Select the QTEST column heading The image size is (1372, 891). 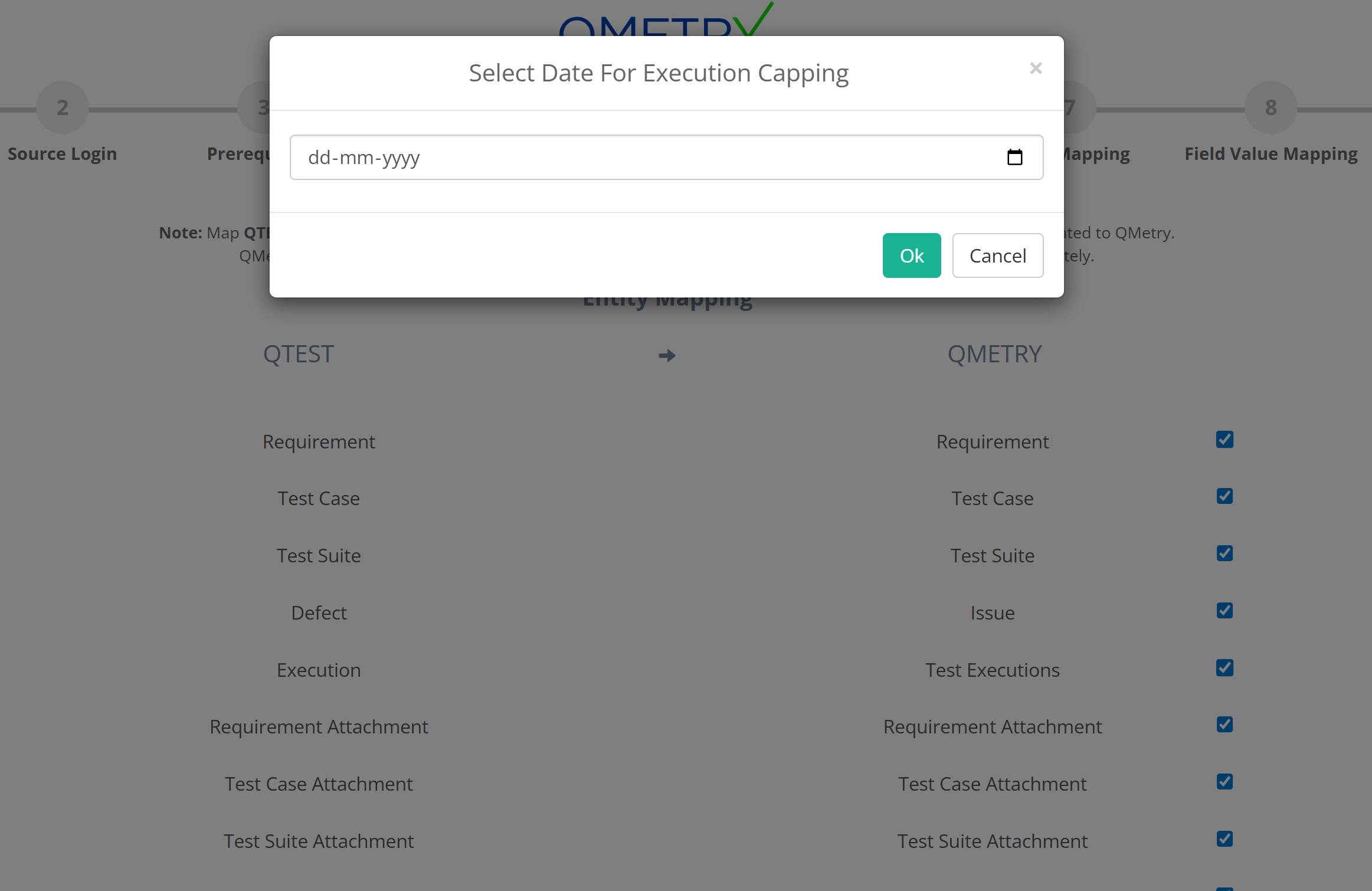[299, 354]
